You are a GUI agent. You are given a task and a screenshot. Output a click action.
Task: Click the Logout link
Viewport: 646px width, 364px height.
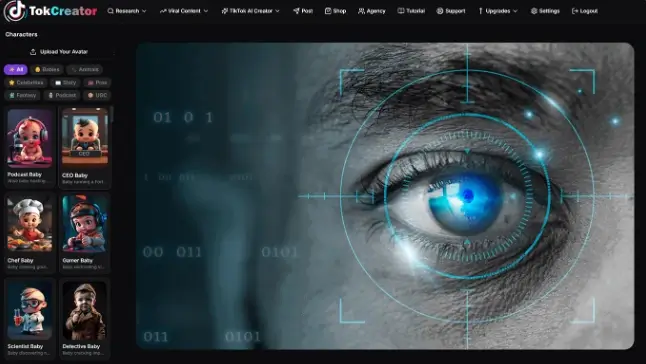coord(585,11)
